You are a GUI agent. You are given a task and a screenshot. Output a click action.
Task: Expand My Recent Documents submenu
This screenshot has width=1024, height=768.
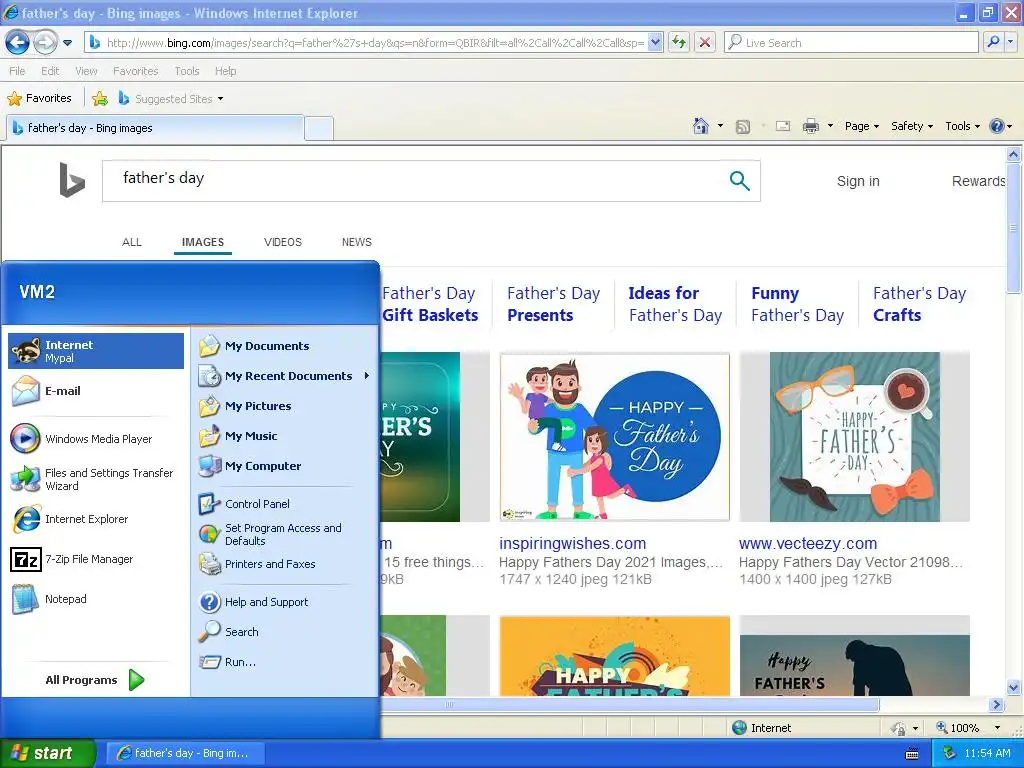[285, 376]
